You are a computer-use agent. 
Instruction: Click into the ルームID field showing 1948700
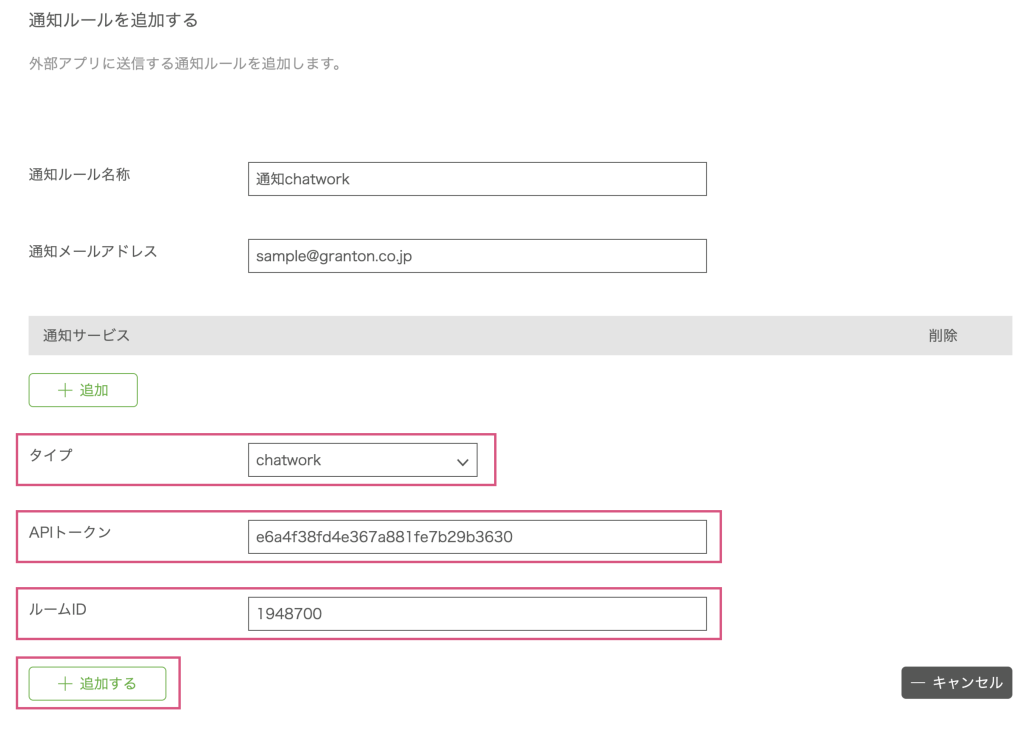point(477,614)
